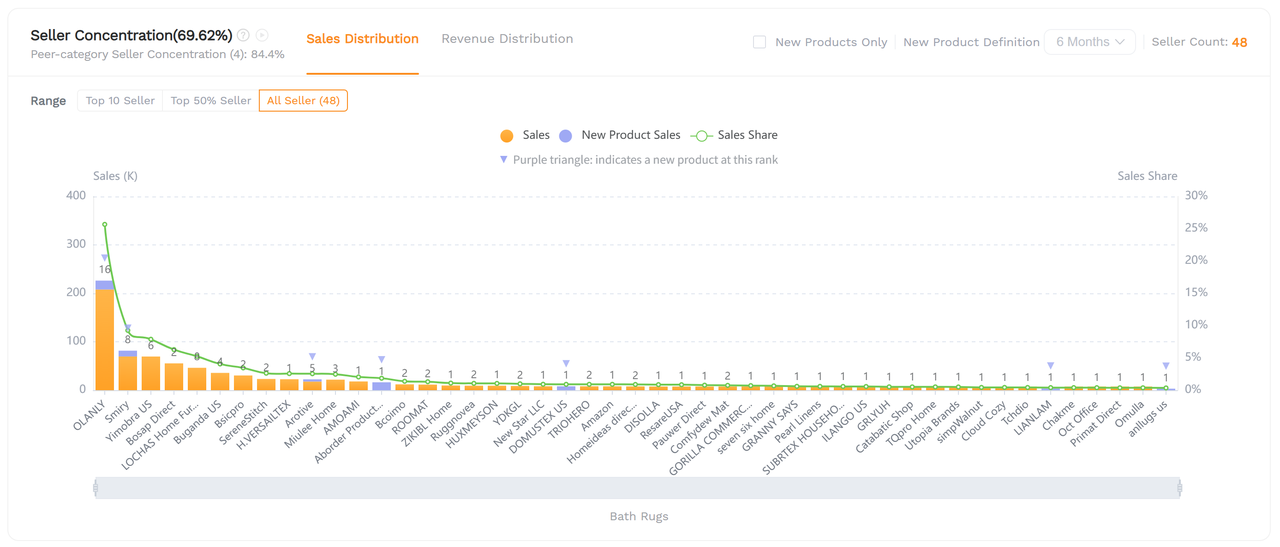Click purple triangle above DOMUSTEX US bar
The image size is (1280, 547).
tap(566, 364)
